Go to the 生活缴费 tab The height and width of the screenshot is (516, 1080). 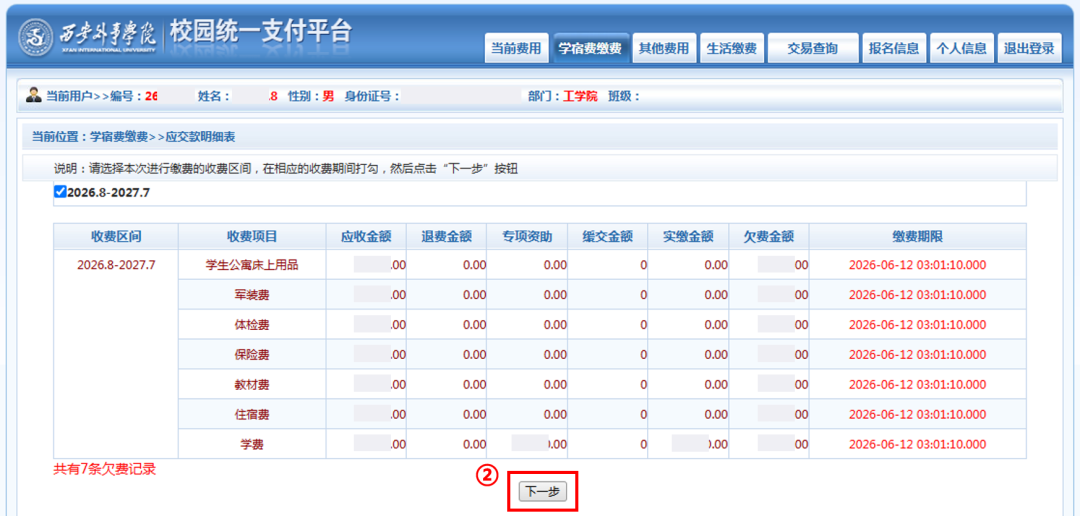click(731, 48)
